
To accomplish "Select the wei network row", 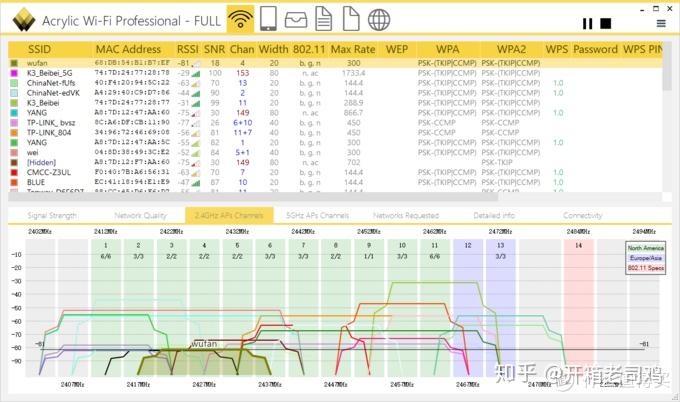I will pyautogui.click(x=335, y=153).
